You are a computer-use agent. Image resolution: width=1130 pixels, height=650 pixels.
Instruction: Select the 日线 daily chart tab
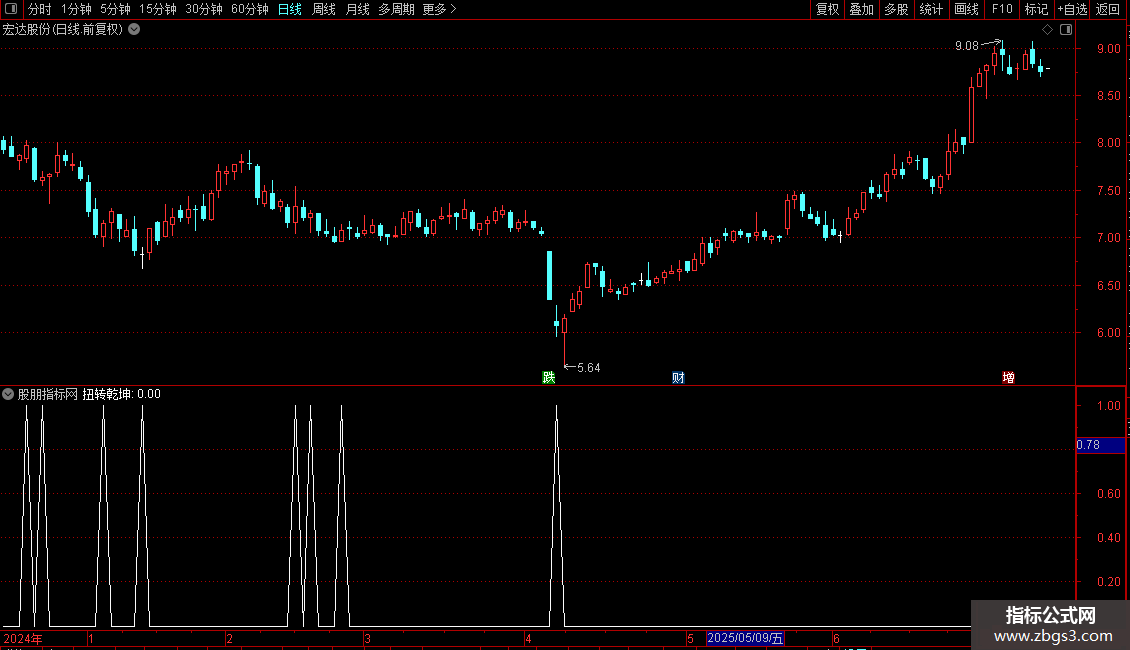[290, 9]
